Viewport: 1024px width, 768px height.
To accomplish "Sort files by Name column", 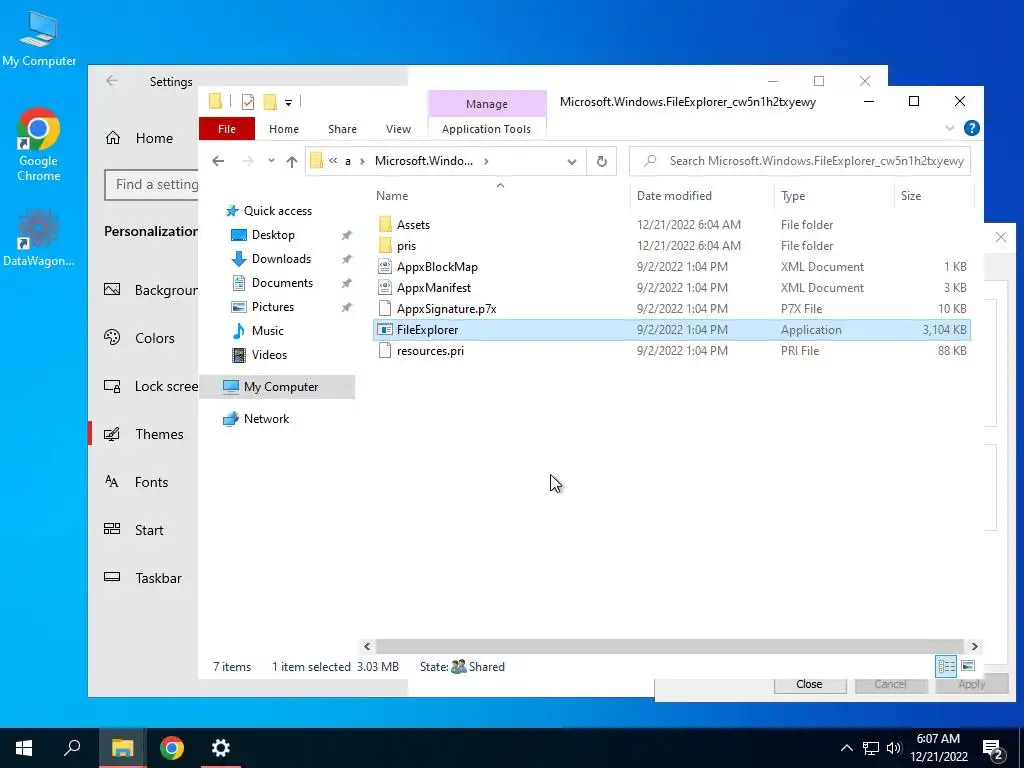I will pyautogui.click(x=392, y=195).
